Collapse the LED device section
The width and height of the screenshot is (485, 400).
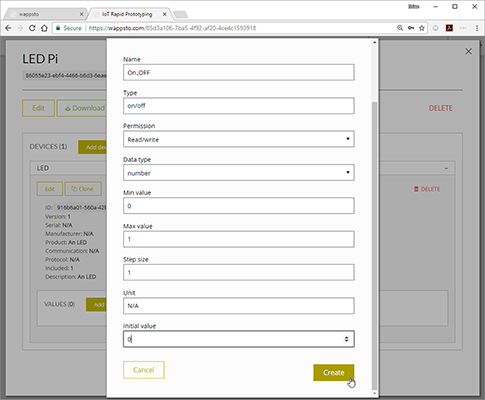click(x=446, y=168)
